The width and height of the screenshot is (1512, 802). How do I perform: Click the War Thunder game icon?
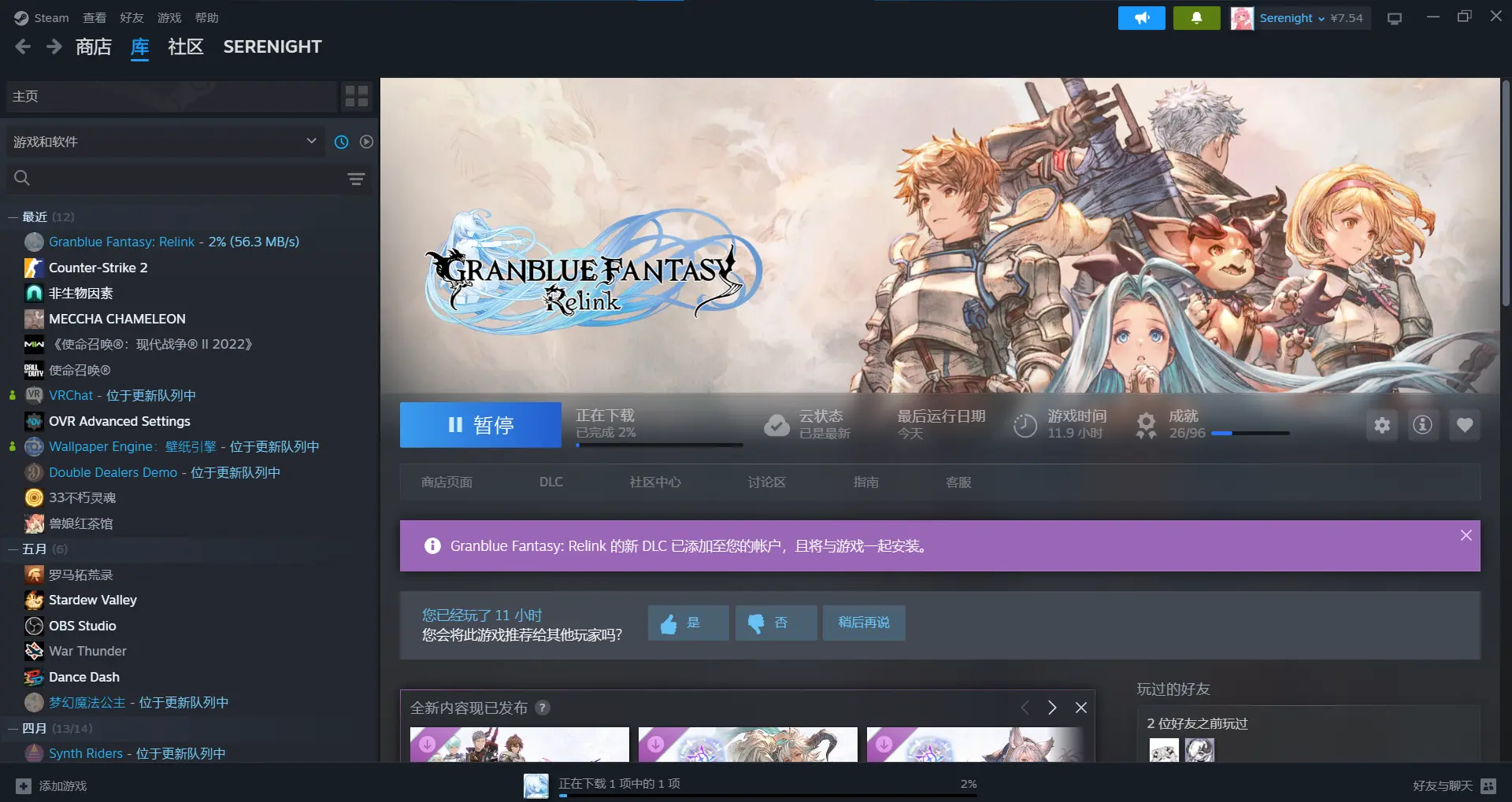34,651
